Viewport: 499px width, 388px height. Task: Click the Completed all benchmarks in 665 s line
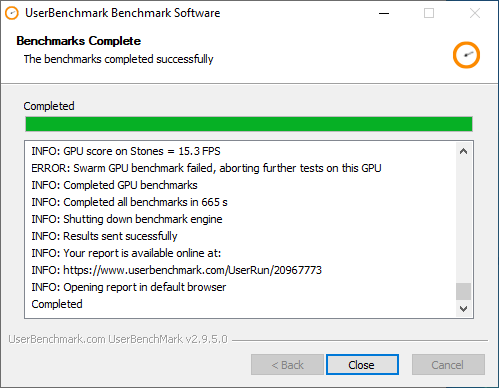click(129, 202)
